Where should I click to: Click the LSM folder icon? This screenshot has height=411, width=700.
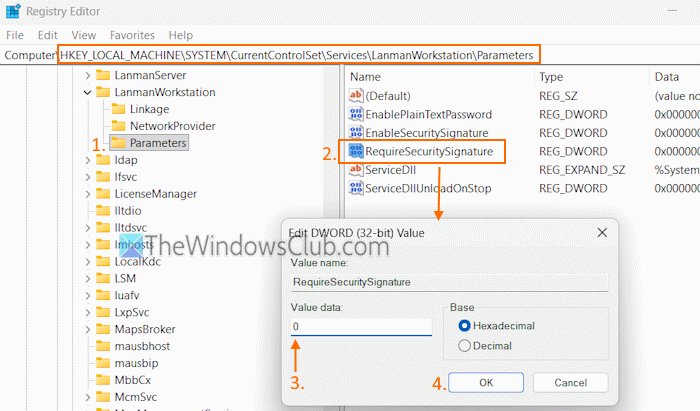(x=103, y=278)
